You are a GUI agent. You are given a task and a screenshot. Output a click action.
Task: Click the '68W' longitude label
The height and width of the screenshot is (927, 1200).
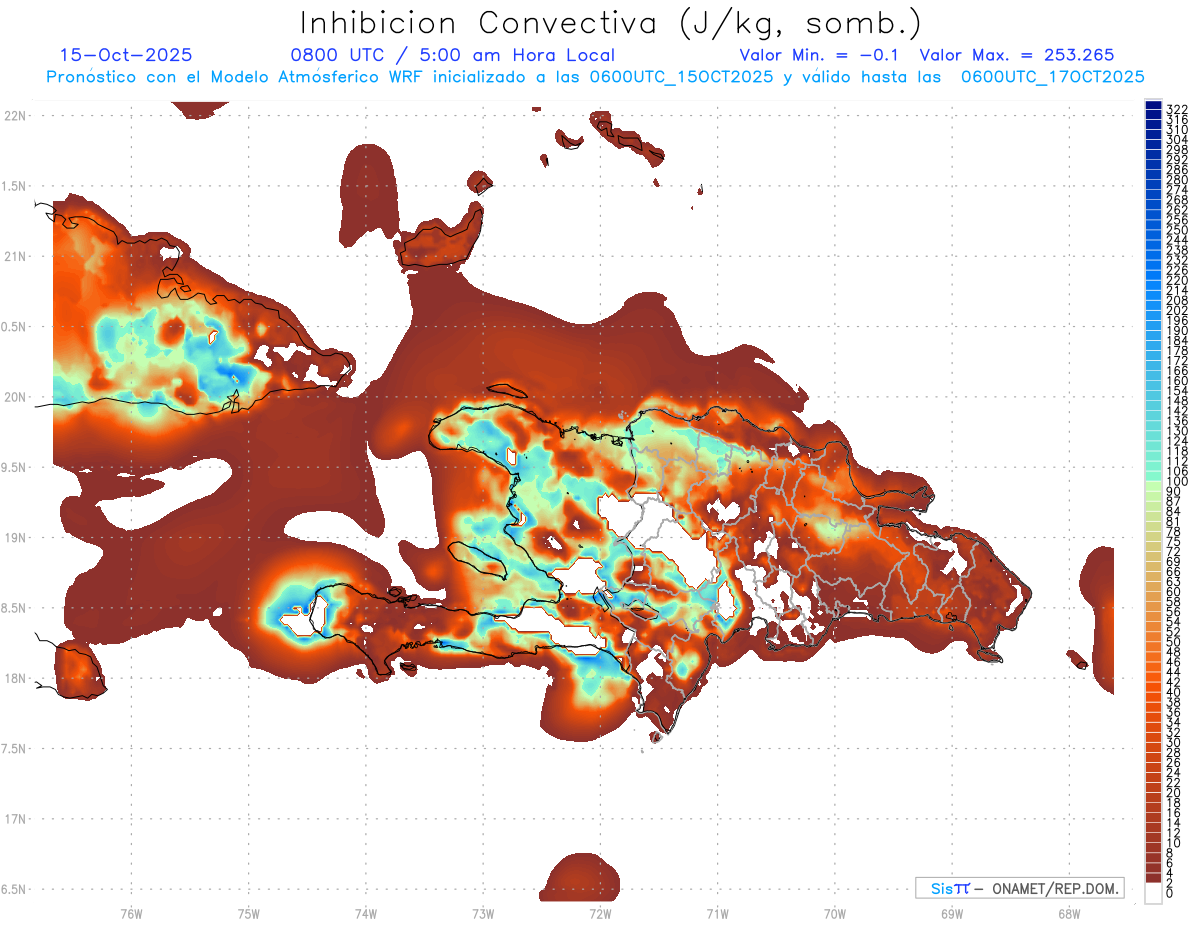(x=1068, y=914)
